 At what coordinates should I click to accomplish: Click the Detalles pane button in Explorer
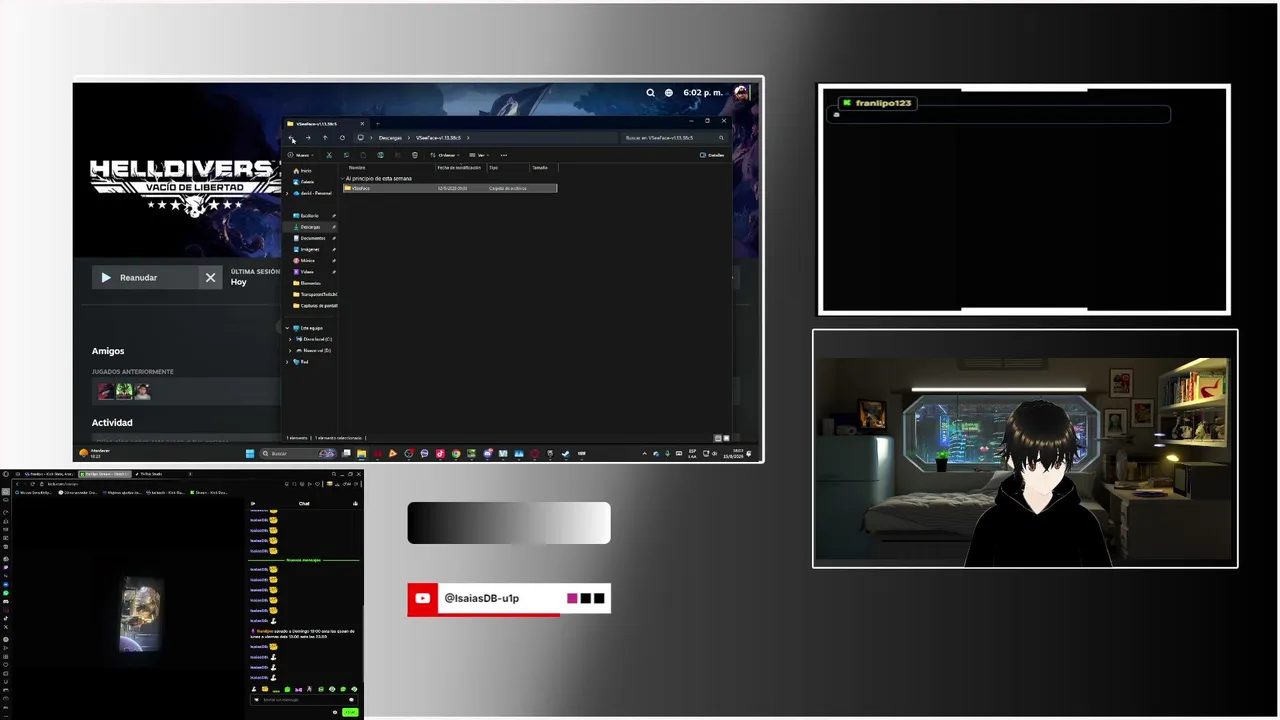coord(713,155)
